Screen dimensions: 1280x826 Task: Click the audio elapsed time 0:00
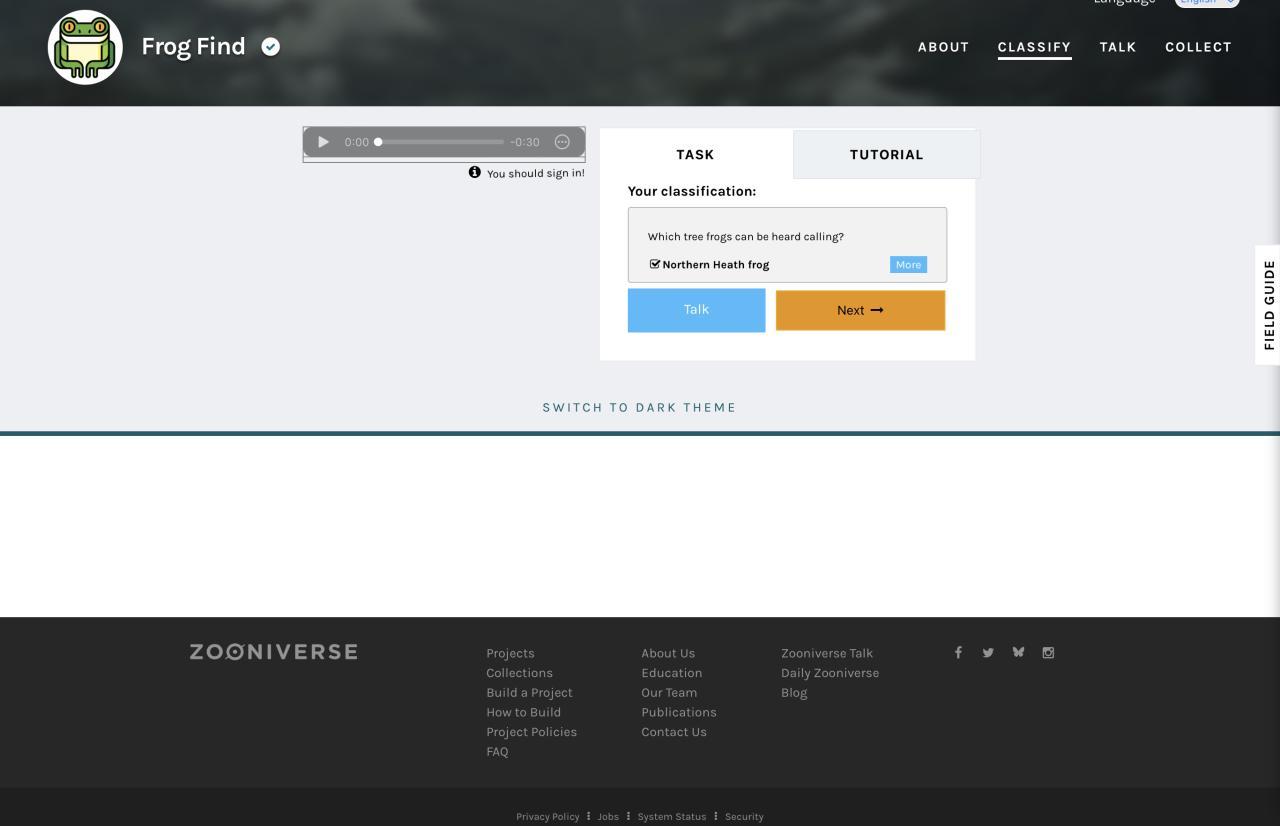point(357,142)
